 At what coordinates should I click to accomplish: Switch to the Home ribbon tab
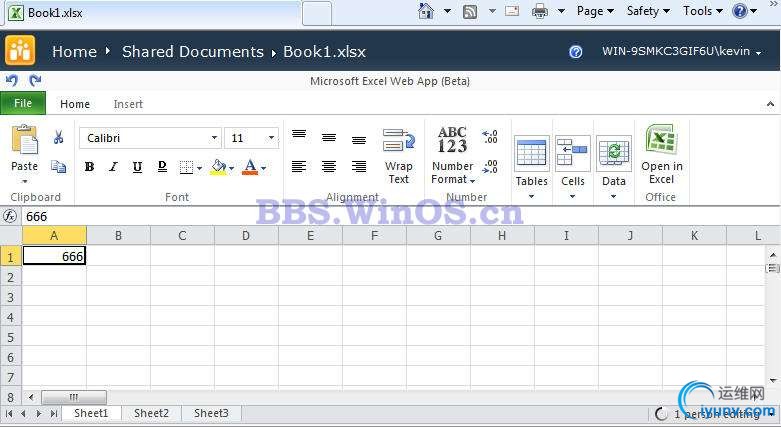click(75, 104)
